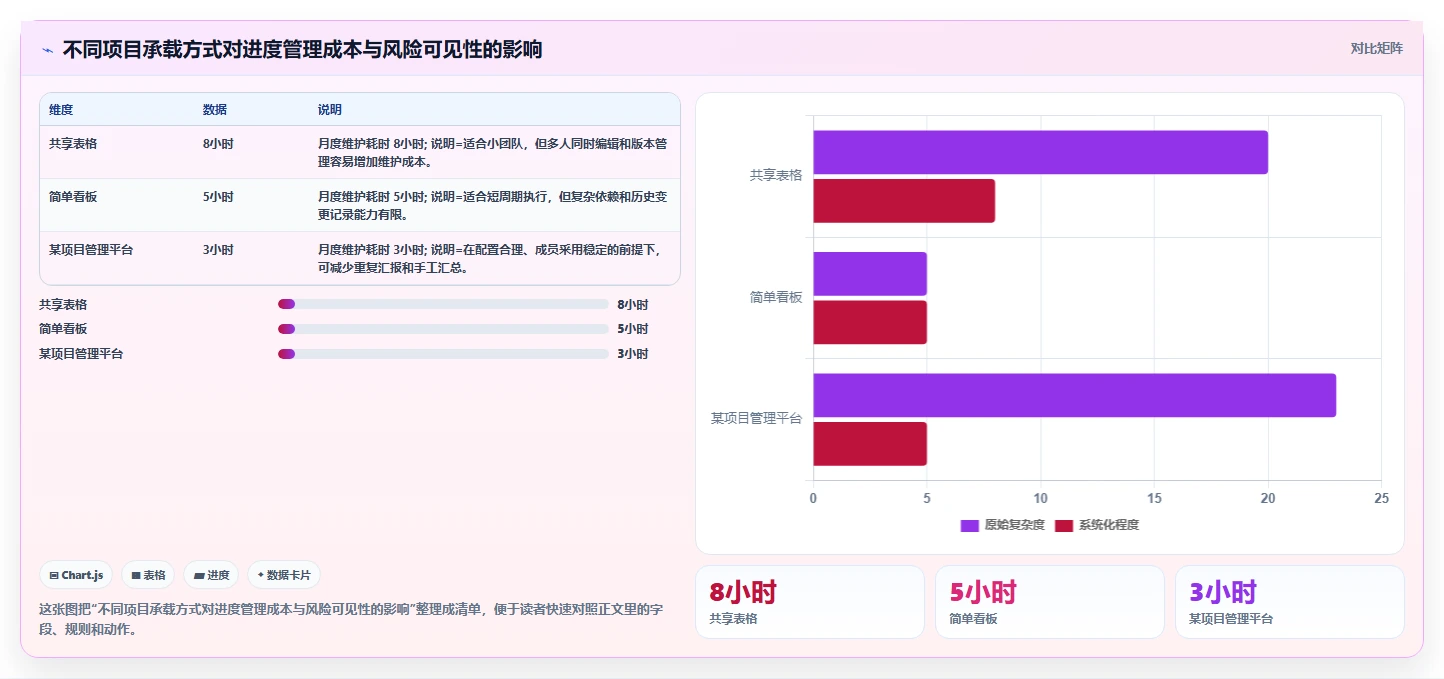The width and height of the screenshot is (1444, 679).
Task: Select the 表格 tag chip
Action: [x=148, y=575]
